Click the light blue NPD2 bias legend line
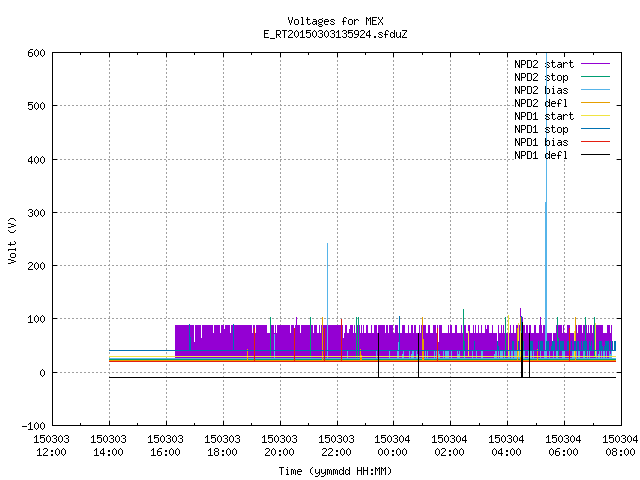The image size is (640, 480). pos(595,90)
